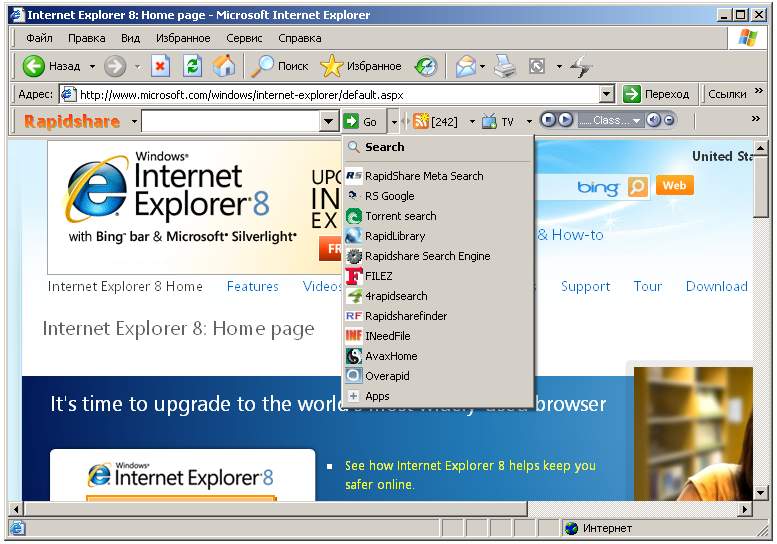Click the TV icon in Rapidshare toolbar

[489, 121]
